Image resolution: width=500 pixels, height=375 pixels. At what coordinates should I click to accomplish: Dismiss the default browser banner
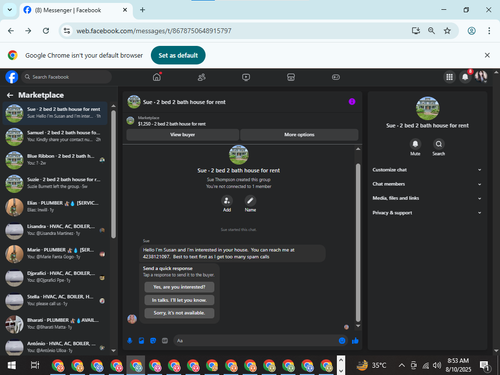tap(487, 55)
